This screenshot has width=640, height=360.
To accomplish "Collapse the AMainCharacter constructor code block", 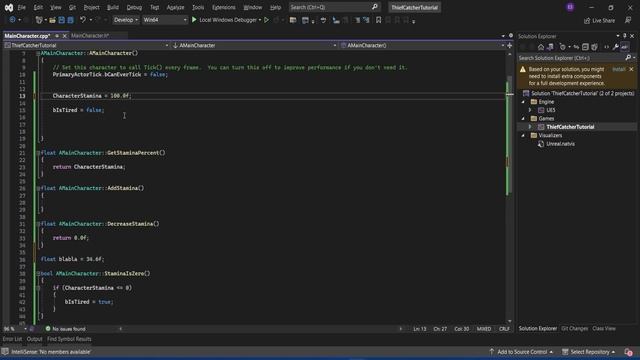I will coord(38,53).
